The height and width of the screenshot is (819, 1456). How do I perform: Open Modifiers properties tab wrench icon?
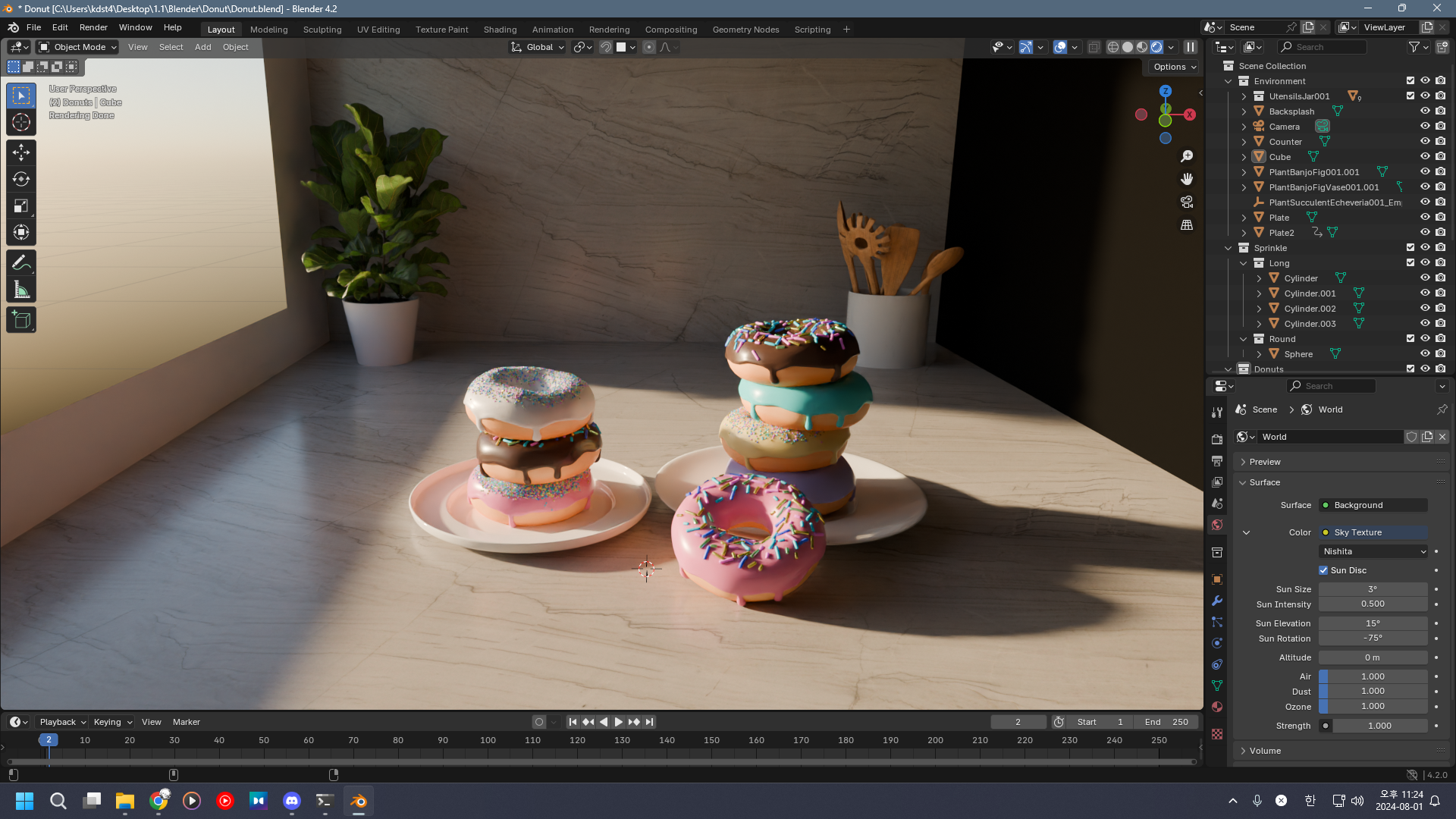pyautogui.click(x=1217, y=601)
